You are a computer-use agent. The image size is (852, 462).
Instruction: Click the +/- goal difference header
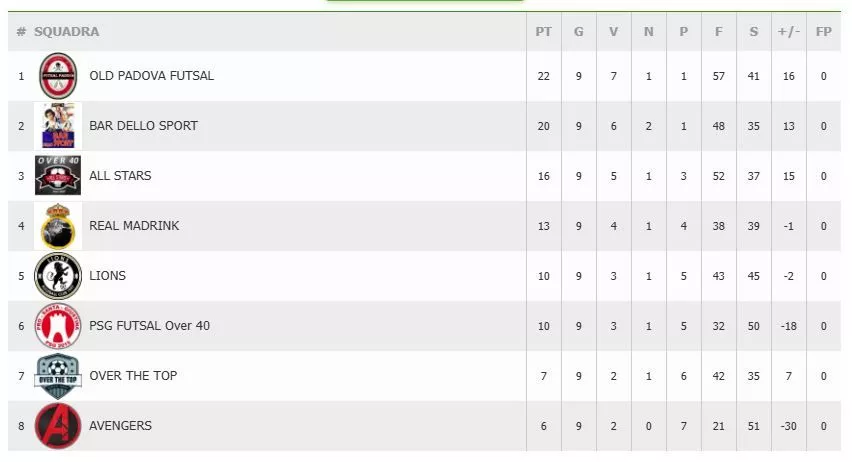[x=788, y=32]
